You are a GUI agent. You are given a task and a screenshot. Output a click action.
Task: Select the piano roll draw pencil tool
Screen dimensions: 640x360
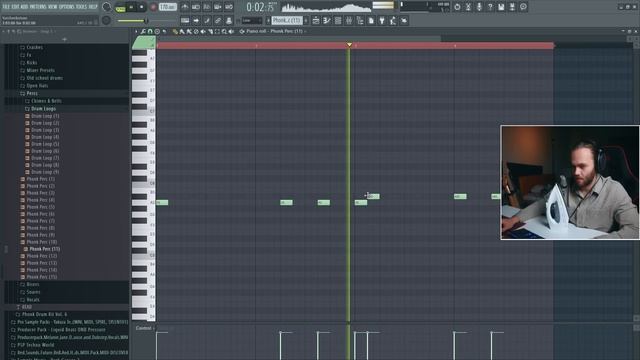pos(175,31)
